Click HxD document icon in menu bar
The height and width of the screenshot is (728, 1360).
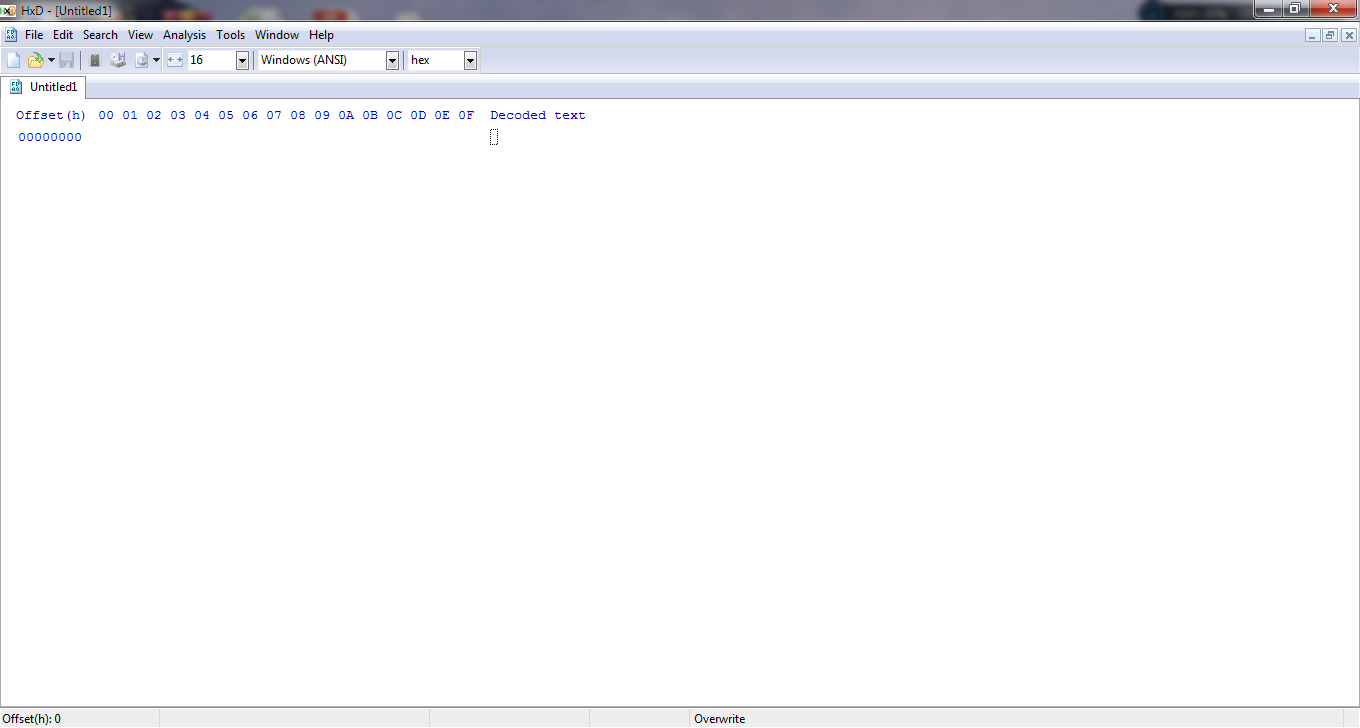pos(12,34)
